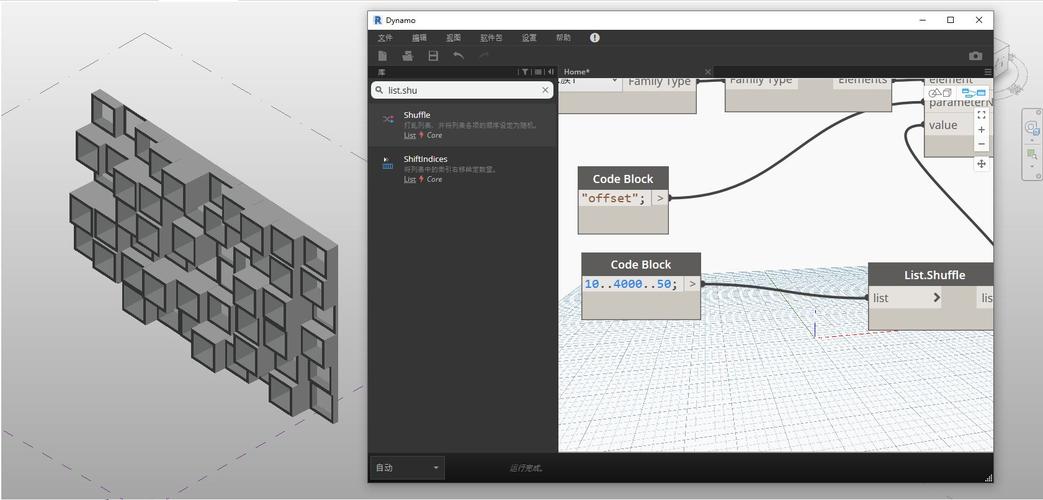This screenshot has width=1043, height=500.
Task: Open the 文件 (File) menu
Action: [385, 38]
